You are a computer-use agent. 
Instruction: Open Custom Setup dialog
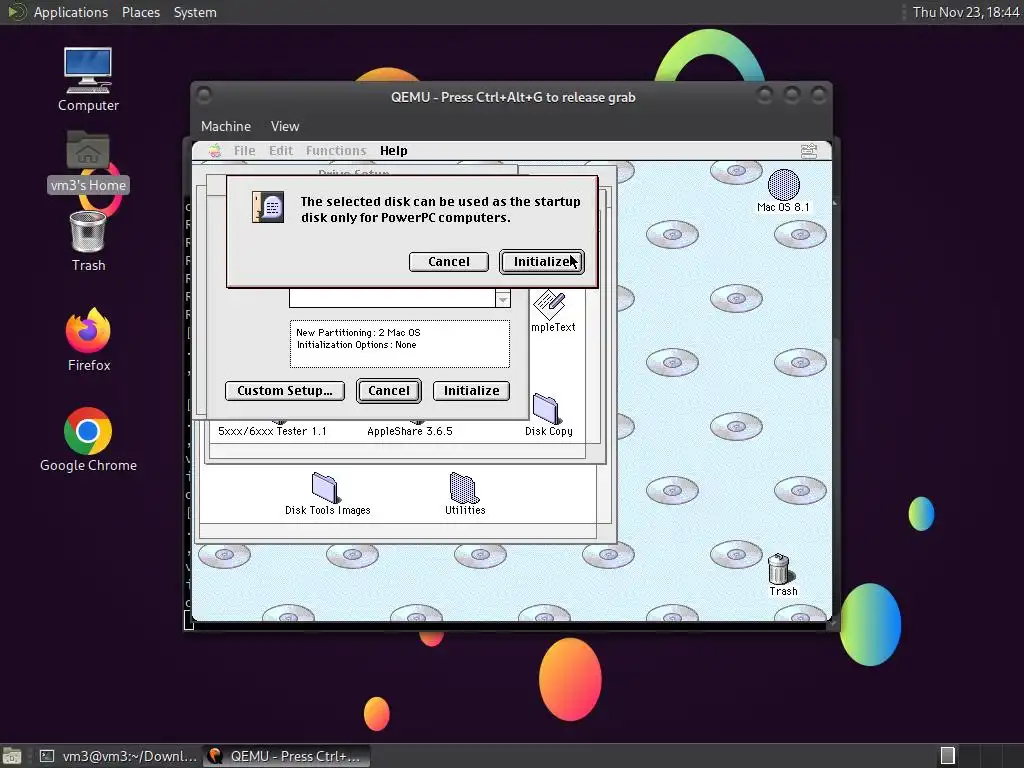[285, 391]
